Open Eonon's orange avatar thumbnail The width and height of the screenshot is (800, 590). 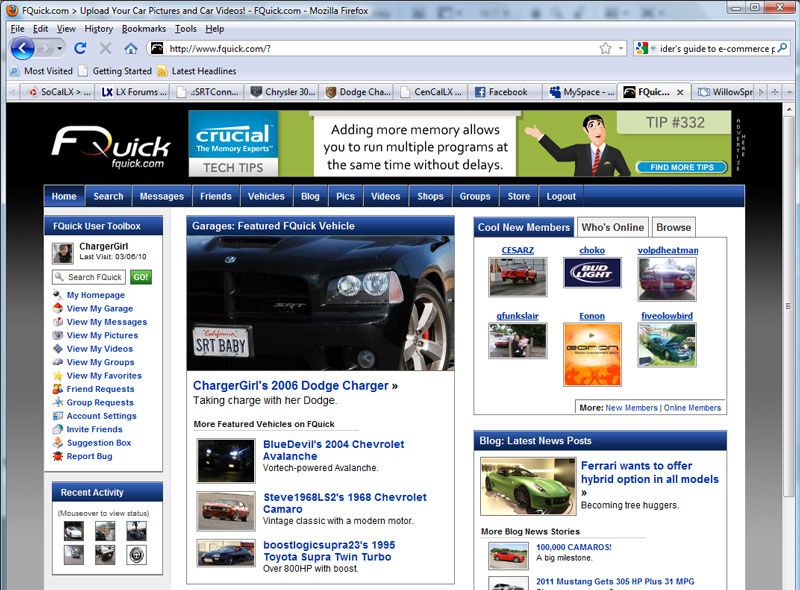pos(592,354)
